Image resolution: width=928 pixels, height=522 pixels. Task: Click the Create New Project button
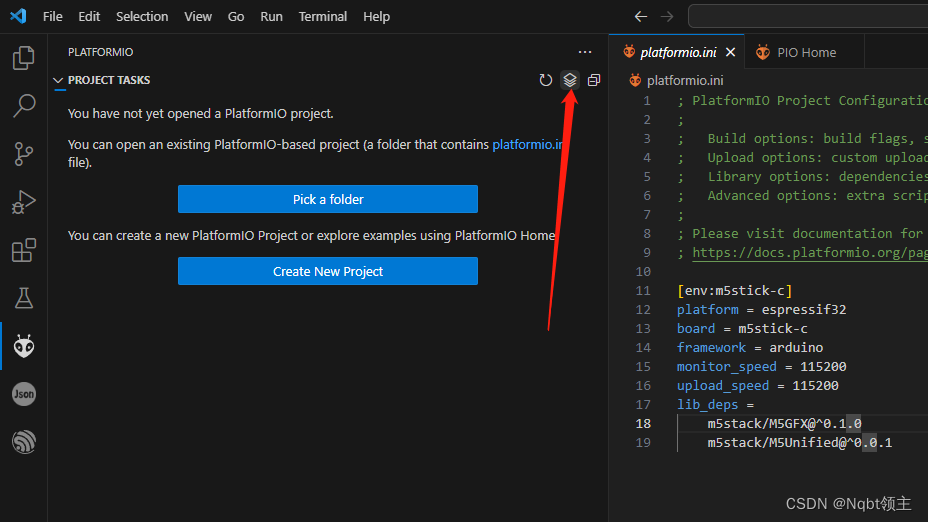328,271
